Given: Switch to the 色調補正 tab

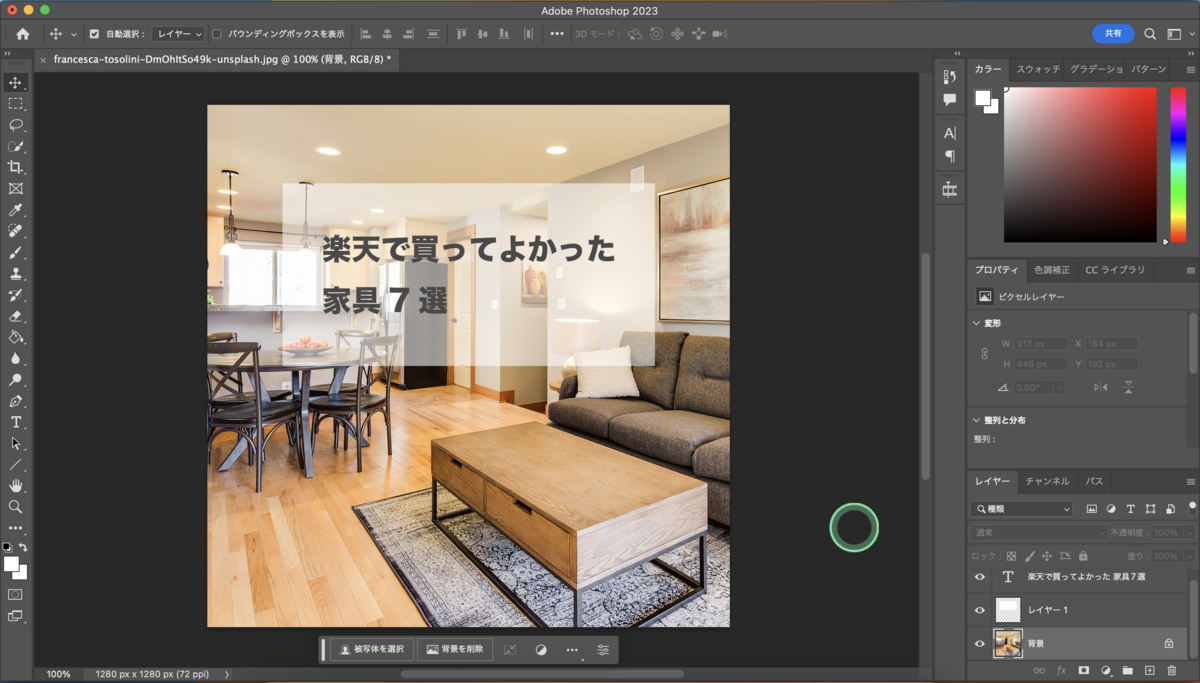Looking at the screenshot, I should [1052, 270].
